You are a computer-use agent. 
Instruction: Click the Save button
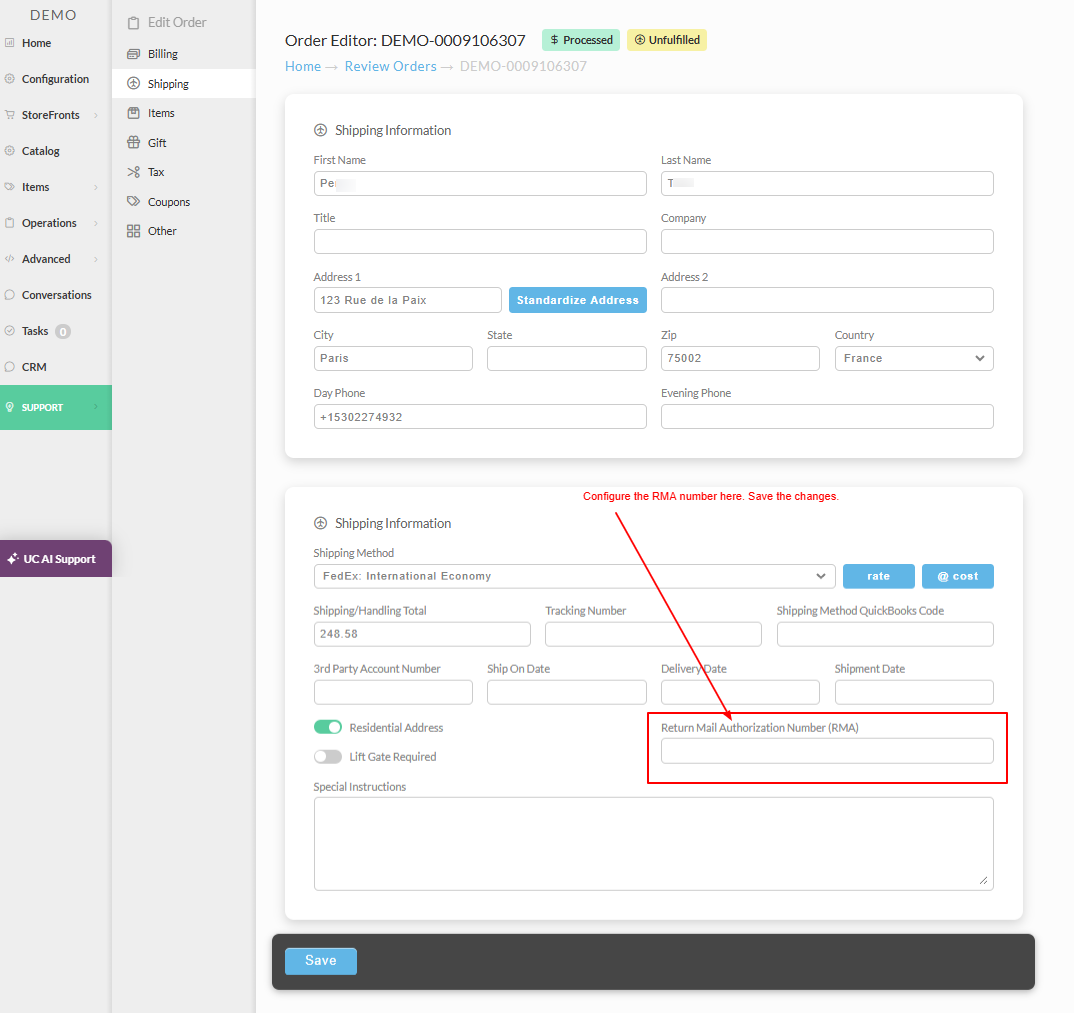click(321, 961)
